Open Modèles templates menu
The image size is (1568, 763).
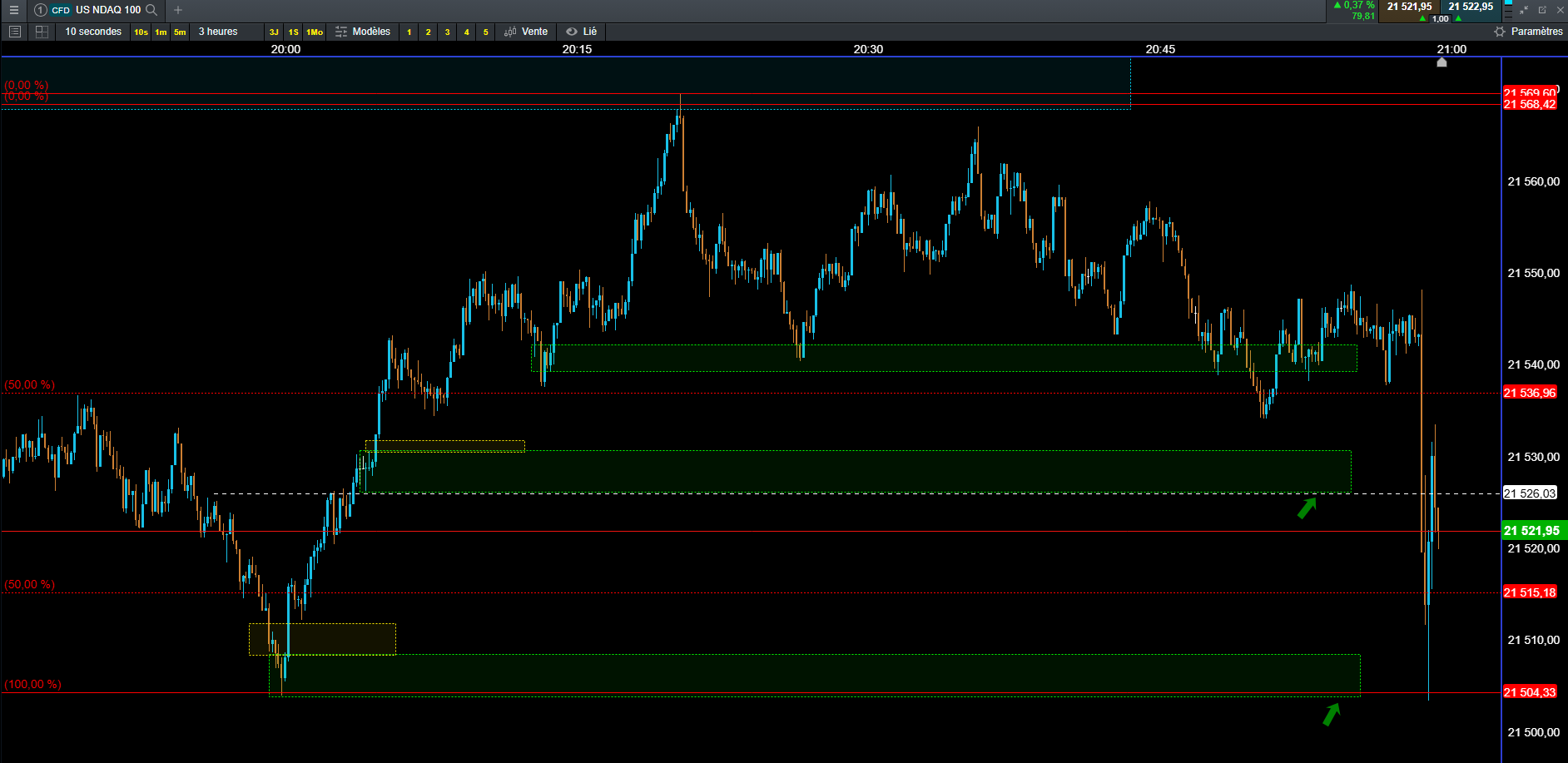tap(363, 32)
